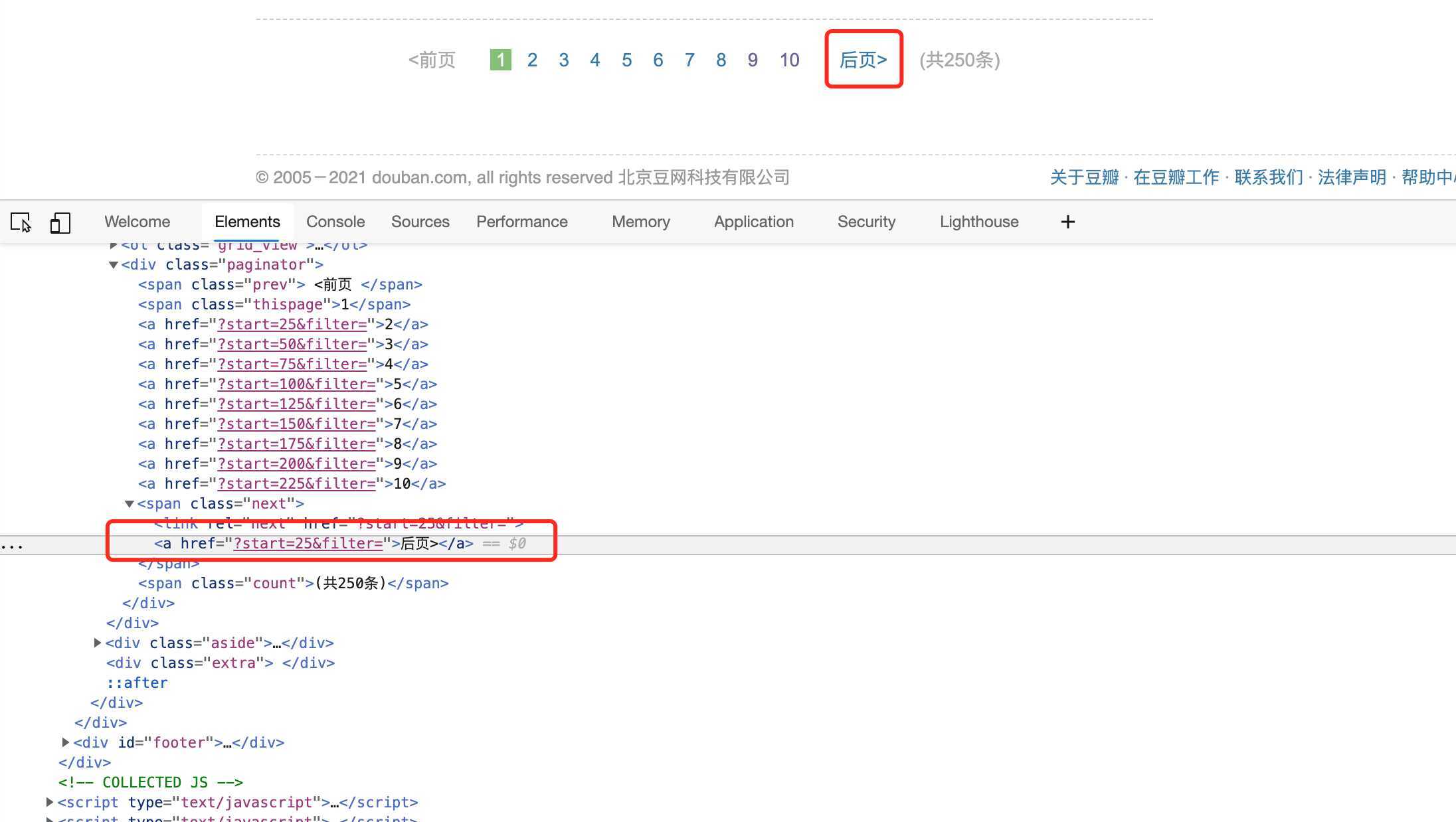The height and width of the screenshot is (822, 1456).
Task: Click the device toolbar toggle icon
Action: [x=60, y=221]
